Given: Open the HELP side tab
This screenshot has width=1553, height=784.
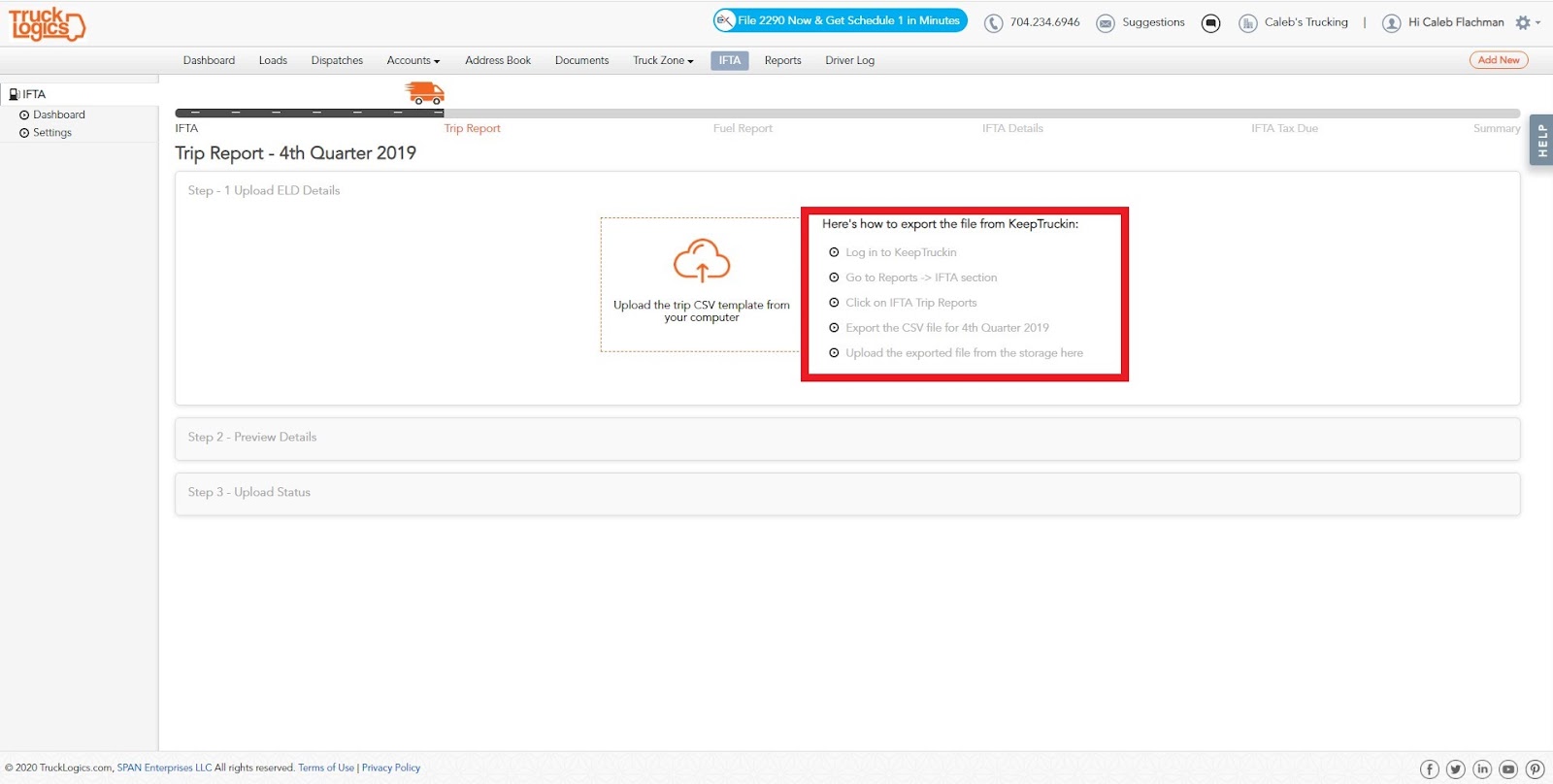Looking at the screenshot, I should [x=1541, y=141].
